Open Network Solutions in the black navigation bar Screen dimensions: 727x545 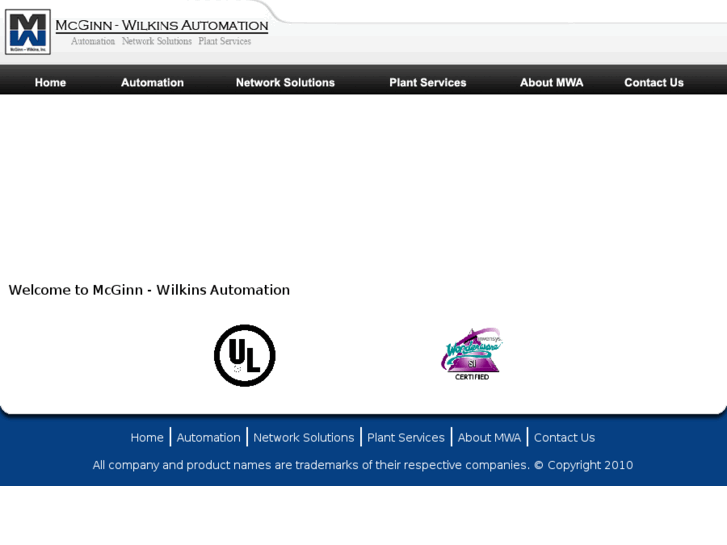[x=285, y=83]
